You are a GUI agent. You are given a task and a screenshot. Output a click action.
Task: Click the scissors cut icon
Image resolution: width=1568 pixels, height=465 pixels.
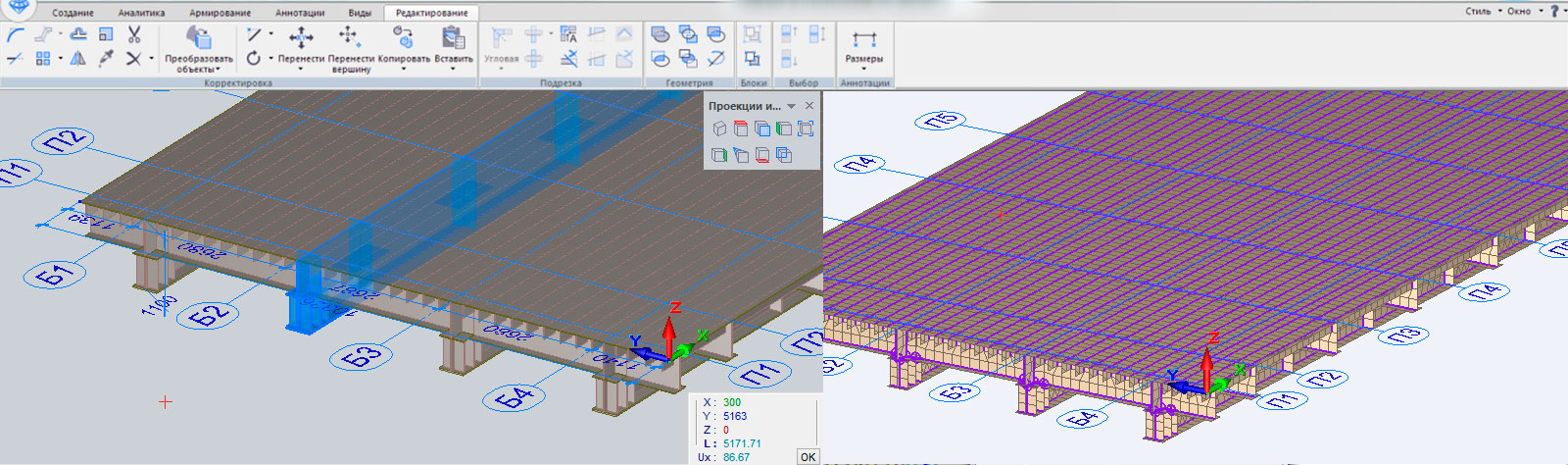pos(134,35)
